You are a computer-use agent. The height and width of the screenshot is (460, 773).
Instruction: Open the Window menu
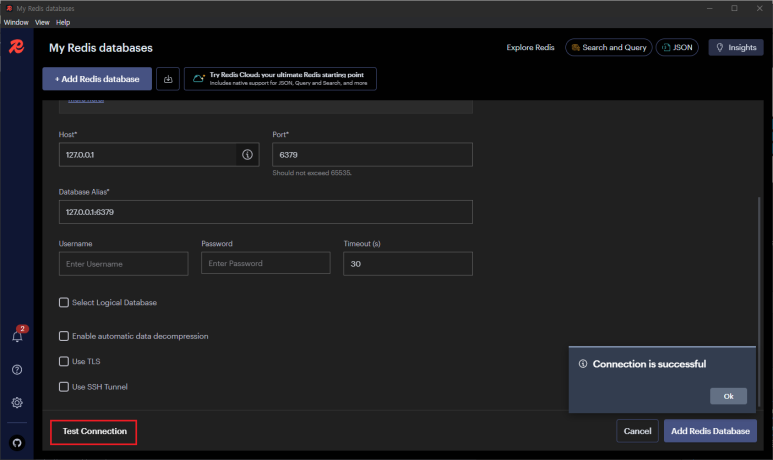pos(16,22)
